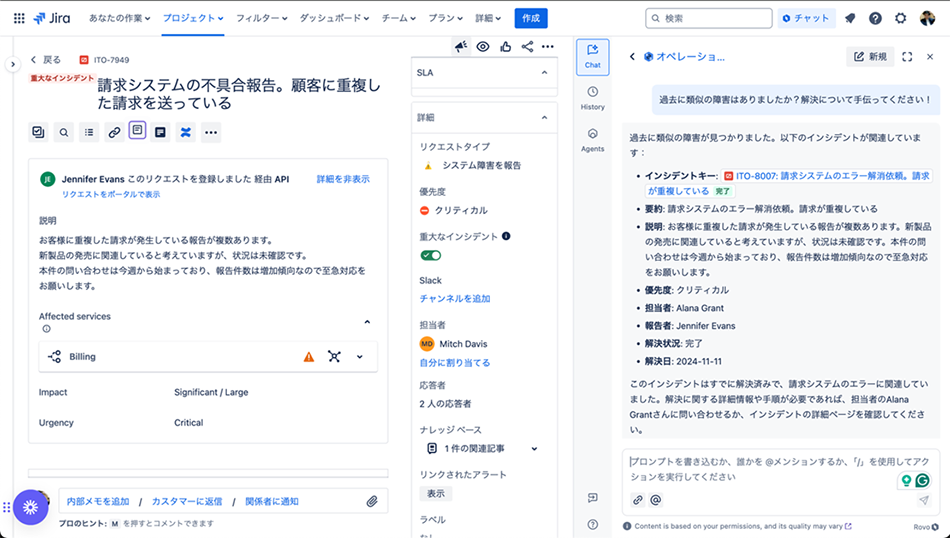Click the bullet list icon in issue toolbar
This screenshot has height=538, width=950.
pos(89,132)
